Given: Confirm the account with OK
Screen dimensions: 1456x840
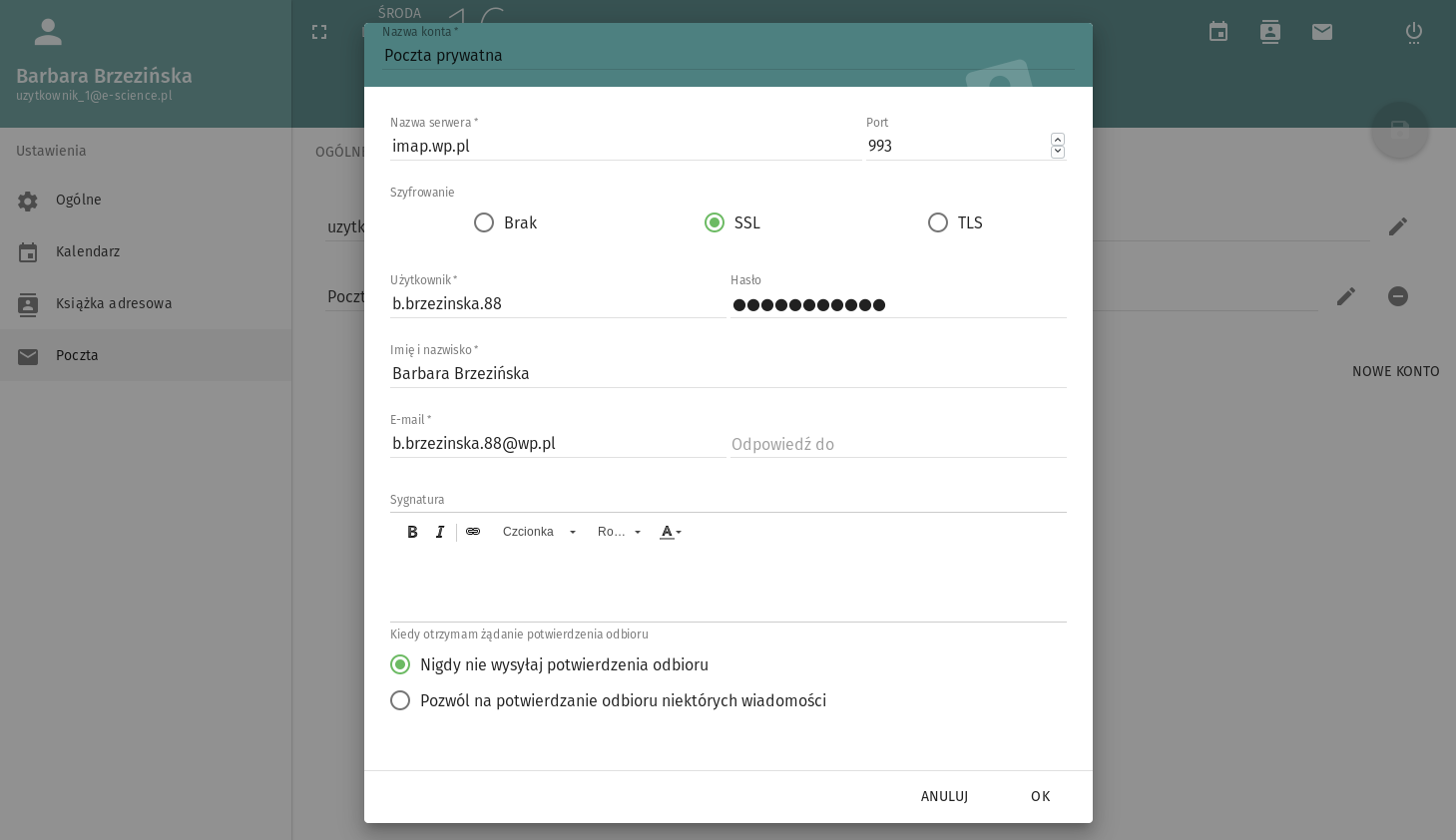Looking at the screenshot, I should pos(1041,796).
